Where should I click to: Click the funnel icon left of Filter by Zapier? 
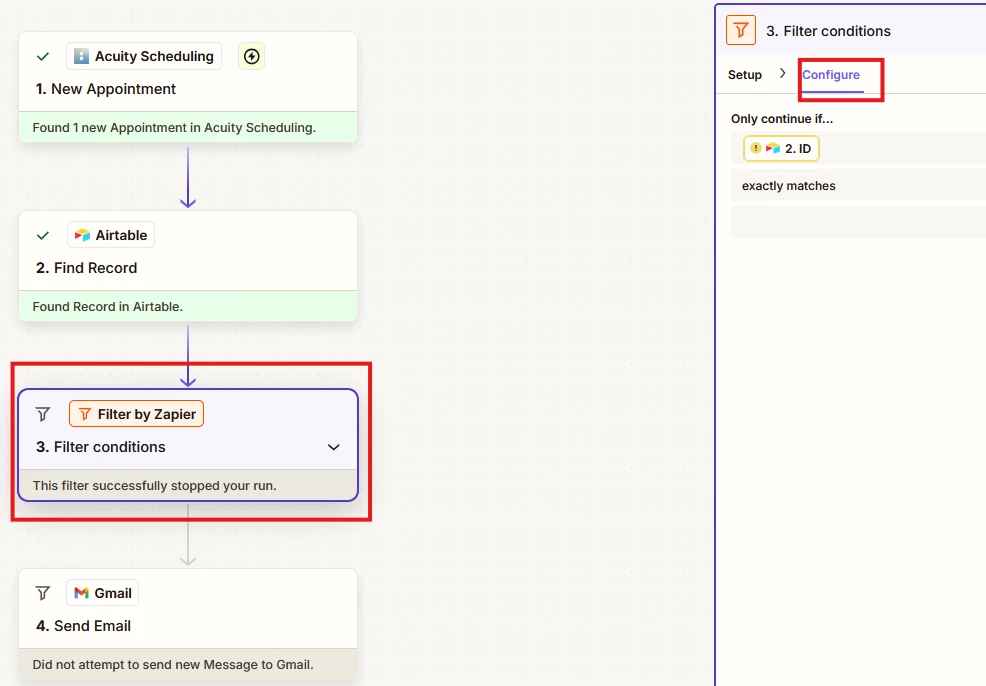tap(43, 414)
